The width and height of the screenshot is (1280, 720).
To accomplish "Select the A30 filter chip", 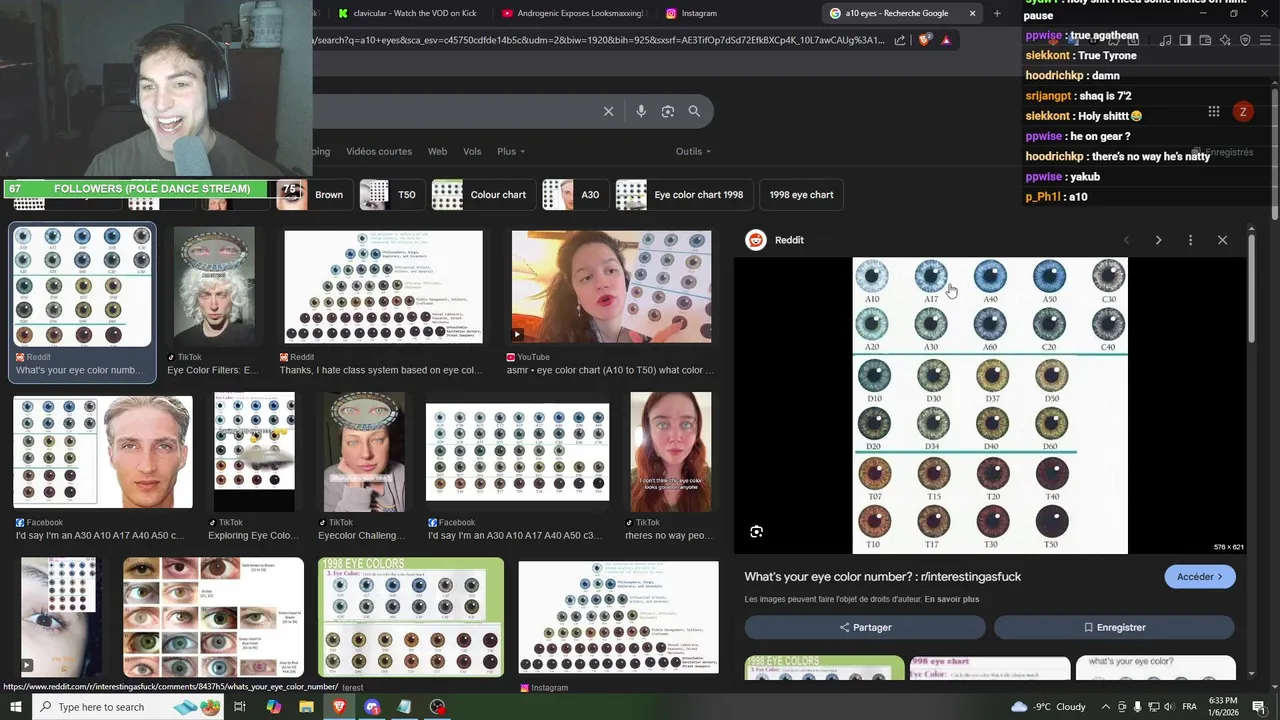I will 575,194.
